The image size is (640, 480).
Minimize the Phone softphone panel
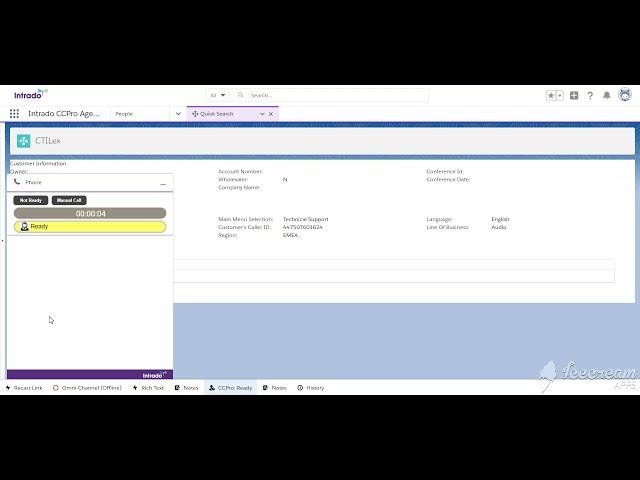(x=163, y=183)
